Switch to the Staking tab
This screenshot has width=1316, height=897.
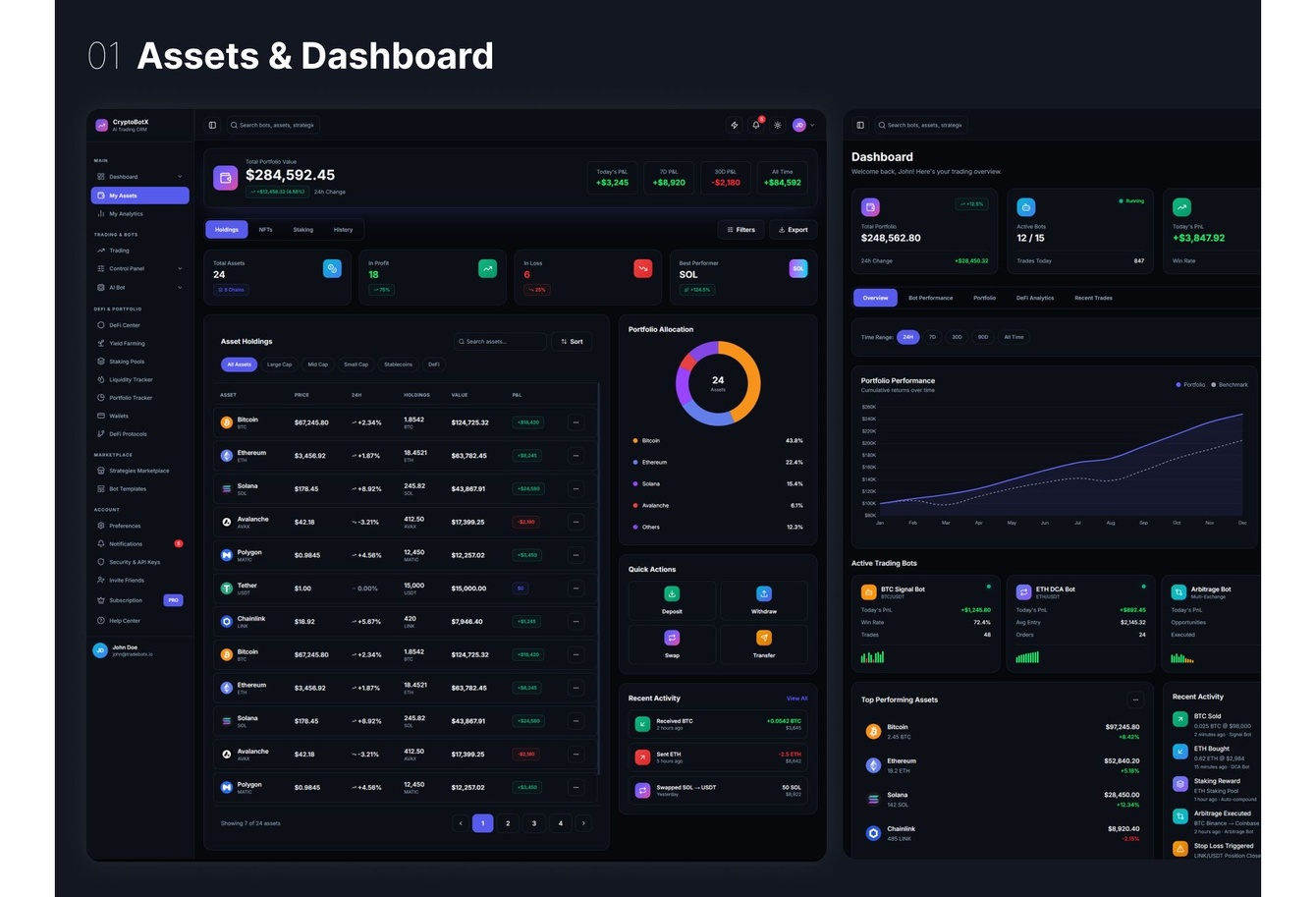[x=302, y=230]
